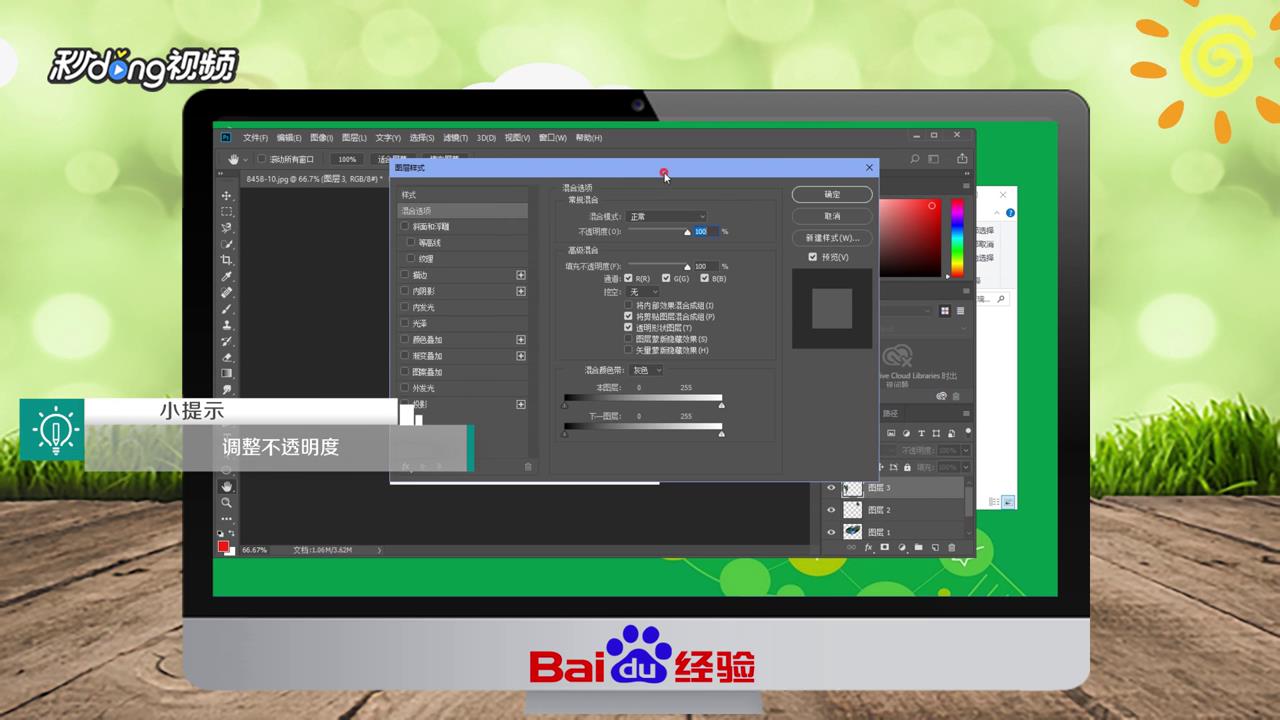Click the 新建样式(W)... button
1280x720 pixels.
pyautogui.click(x=832, y=238)
